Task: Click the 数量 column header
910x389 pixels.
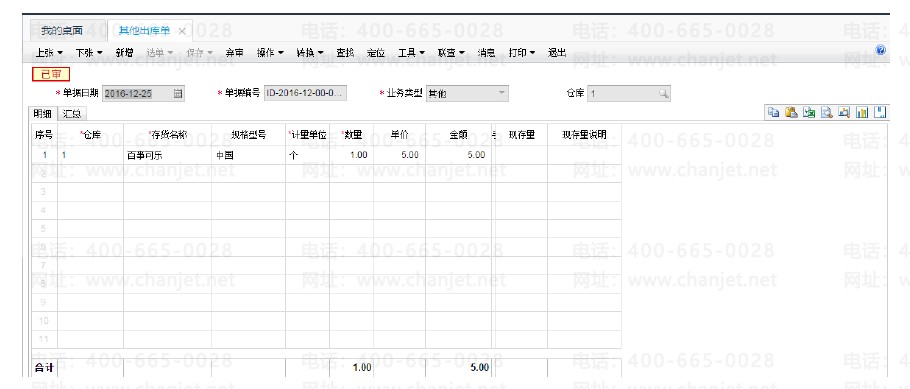Action: 352,135
